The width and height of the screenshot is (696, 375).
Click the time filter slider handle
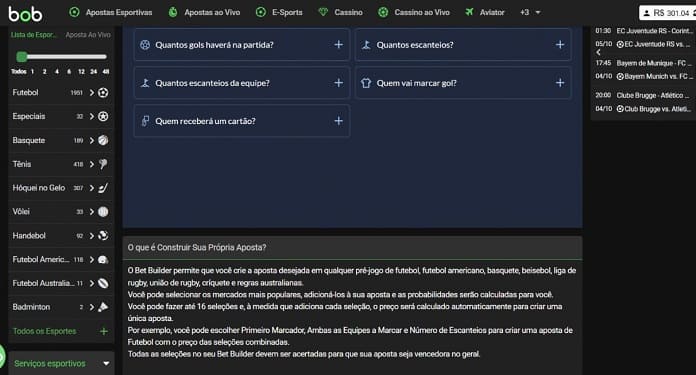(21, 56)
